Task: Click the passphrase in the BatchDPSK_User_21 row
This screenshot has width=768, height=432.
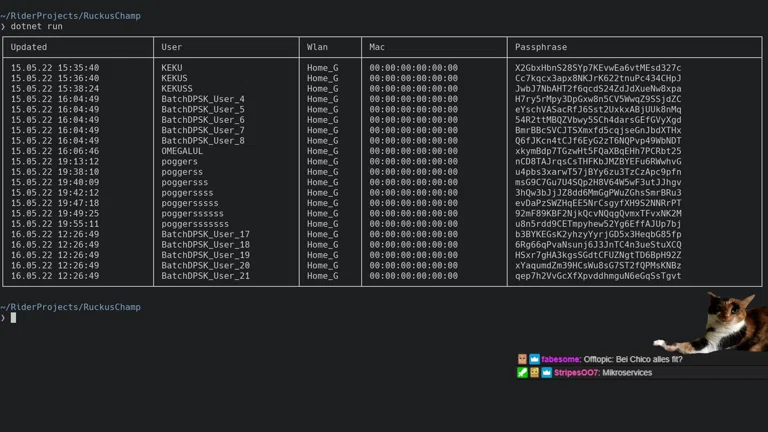Action: click(x=598, y=276)
